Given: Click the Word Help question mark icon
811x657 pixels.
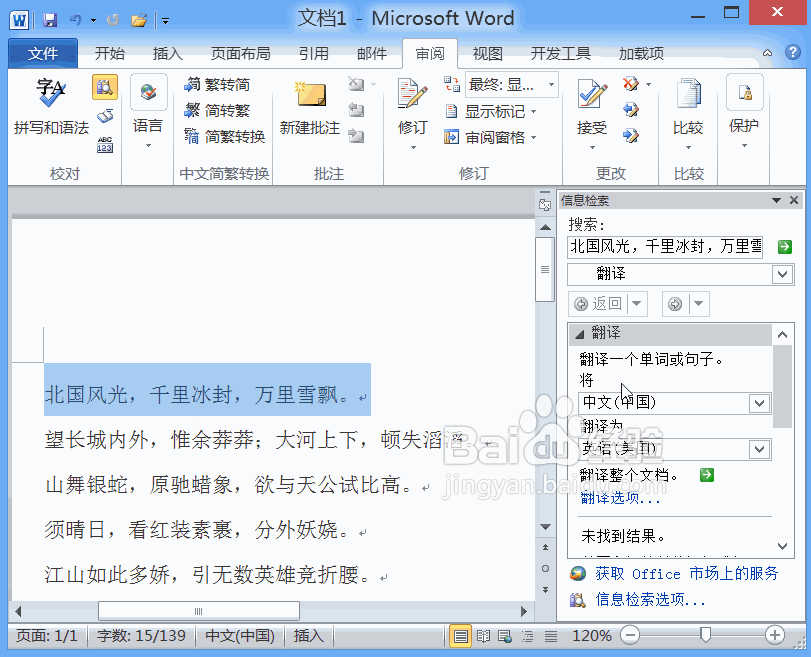Looking at the screenshot, I should coord(792,52).
